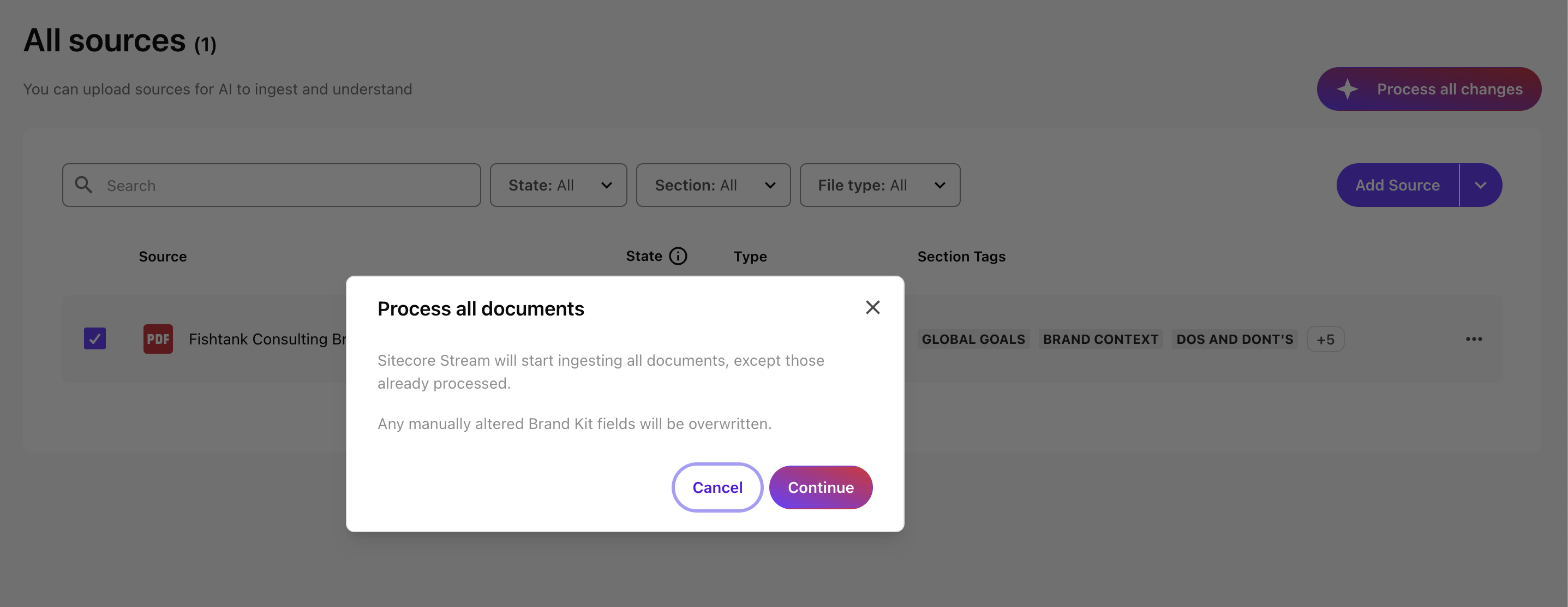Click the Section Tags column header
Viewport: 1568px width, 607px height.
961,257
